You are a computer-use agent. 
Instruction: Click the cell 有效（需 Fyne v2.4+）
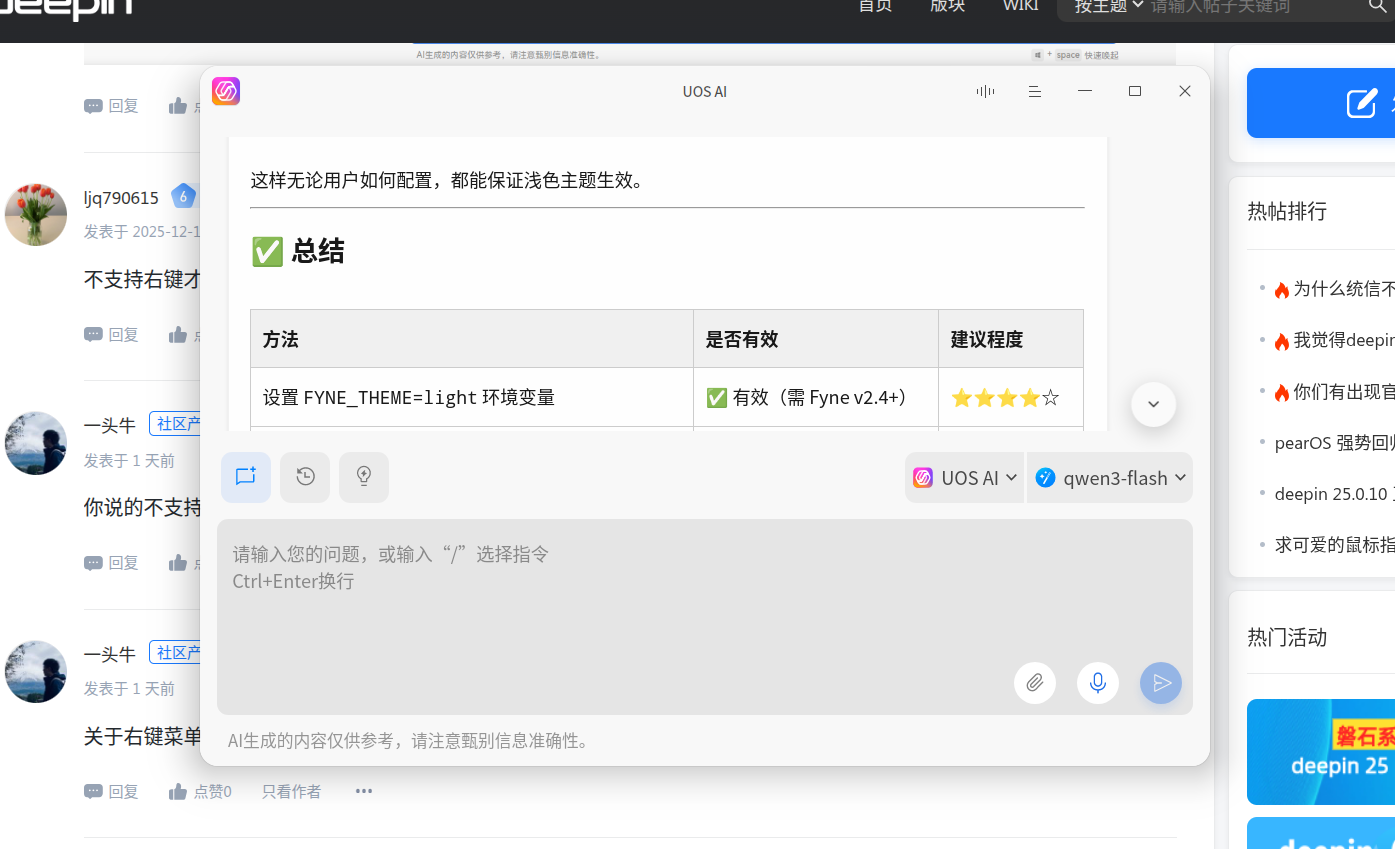[x=816, y=397]
